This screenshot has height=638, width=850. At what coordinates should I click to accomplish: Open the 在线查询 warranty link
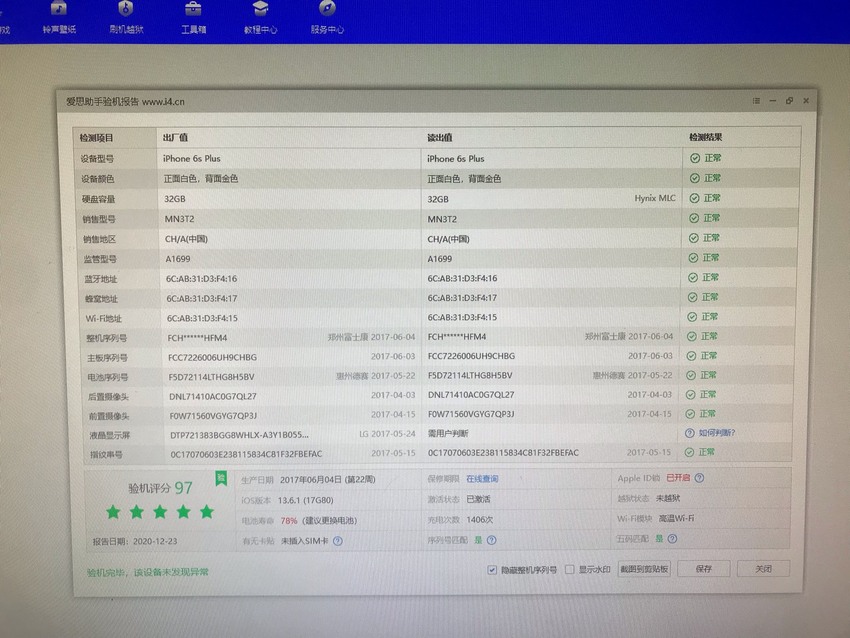(x=482, y=479)
